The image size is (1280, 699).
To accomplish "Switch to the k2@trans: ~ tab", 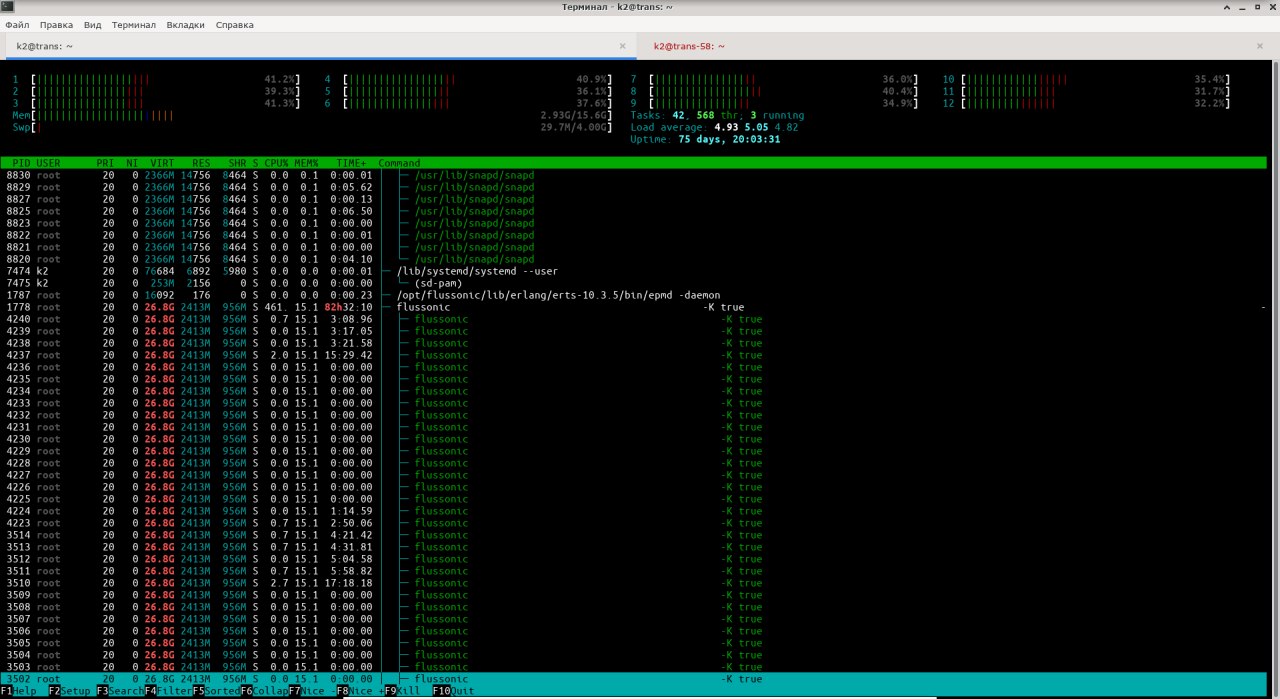I will point(319,46).
